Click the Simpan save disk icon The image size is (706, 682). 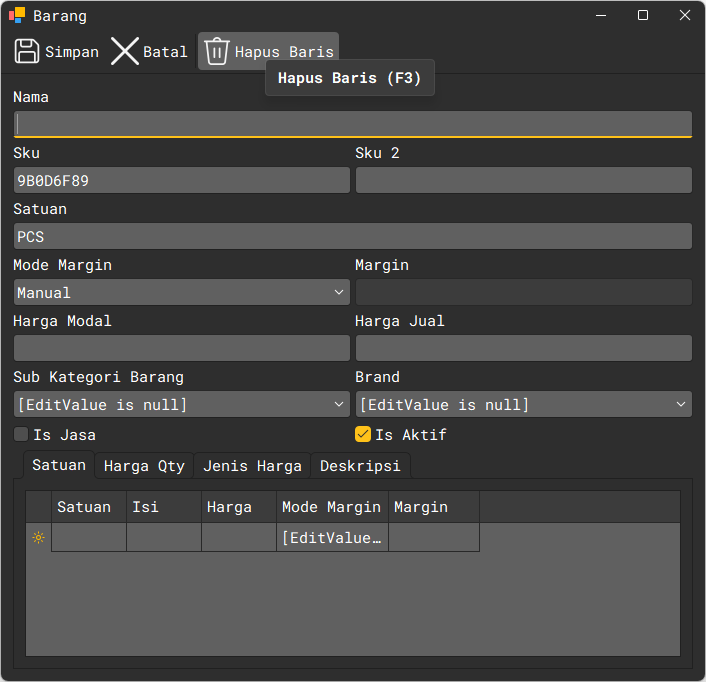click(27, 51)
